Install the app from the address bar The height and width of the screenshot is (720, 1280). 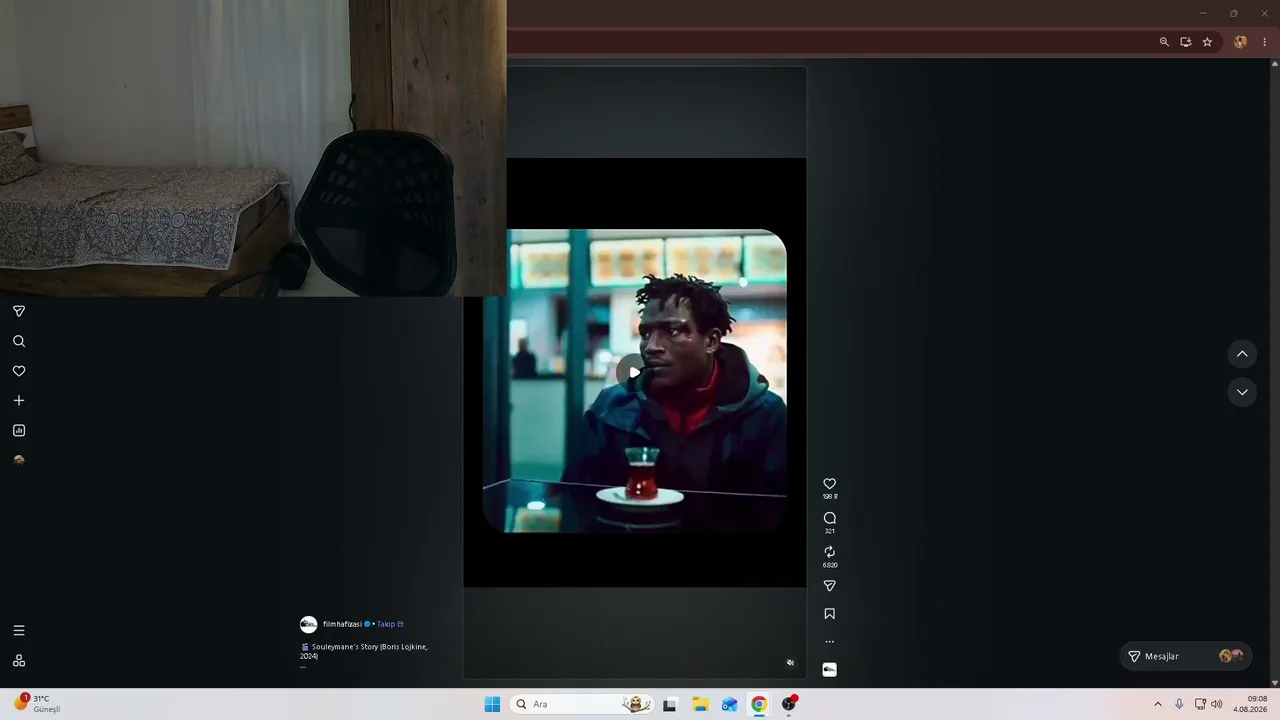1186,42
